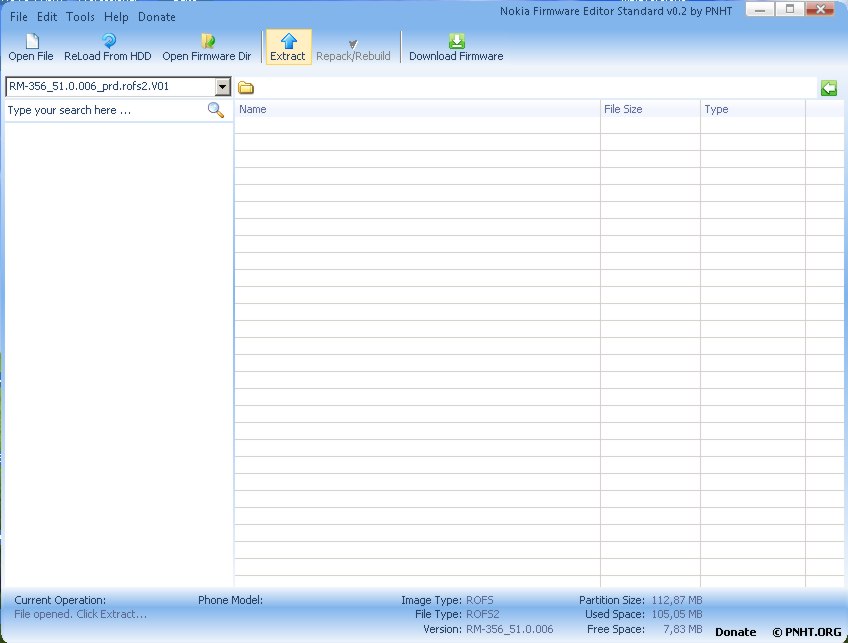Click the Image Type value ROFS
The height and width of the screenshot is (643, 848).
(479, 600)
